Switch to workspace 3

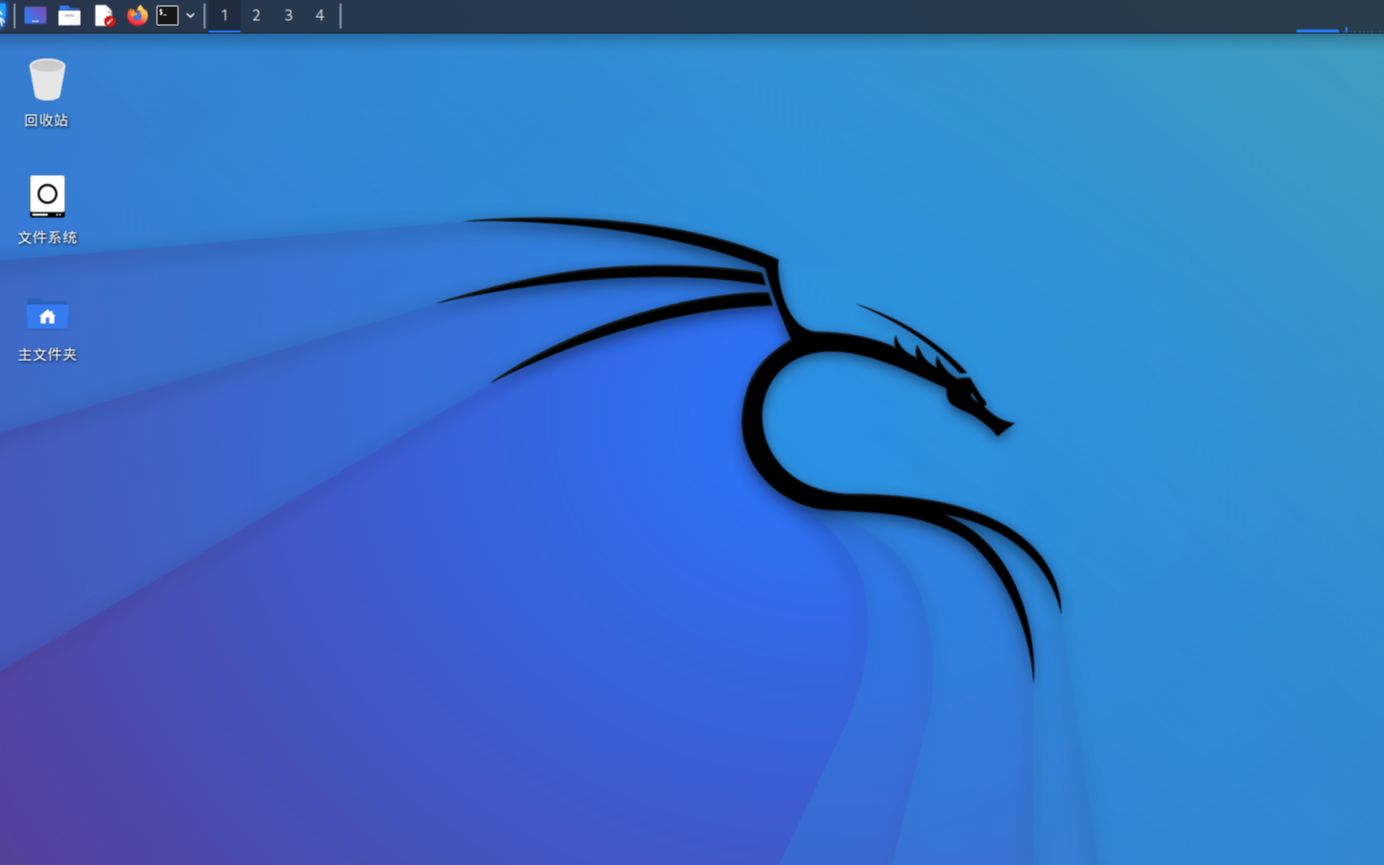[x=288, y=15]
